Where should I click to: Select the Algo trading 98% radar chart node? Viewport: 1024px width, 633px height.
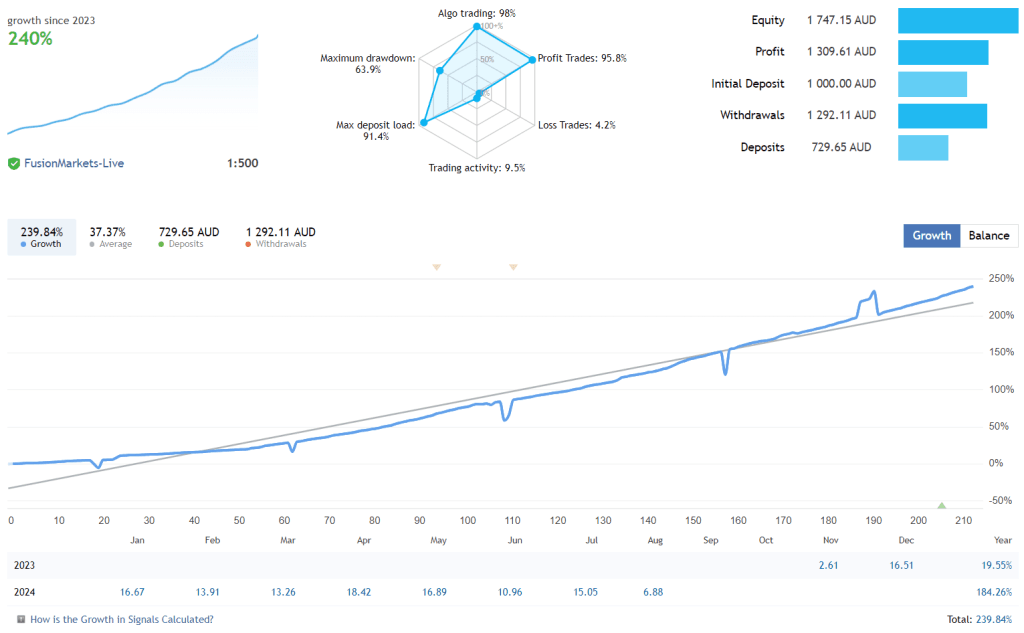pyautogui.click(x=477, y=26)
